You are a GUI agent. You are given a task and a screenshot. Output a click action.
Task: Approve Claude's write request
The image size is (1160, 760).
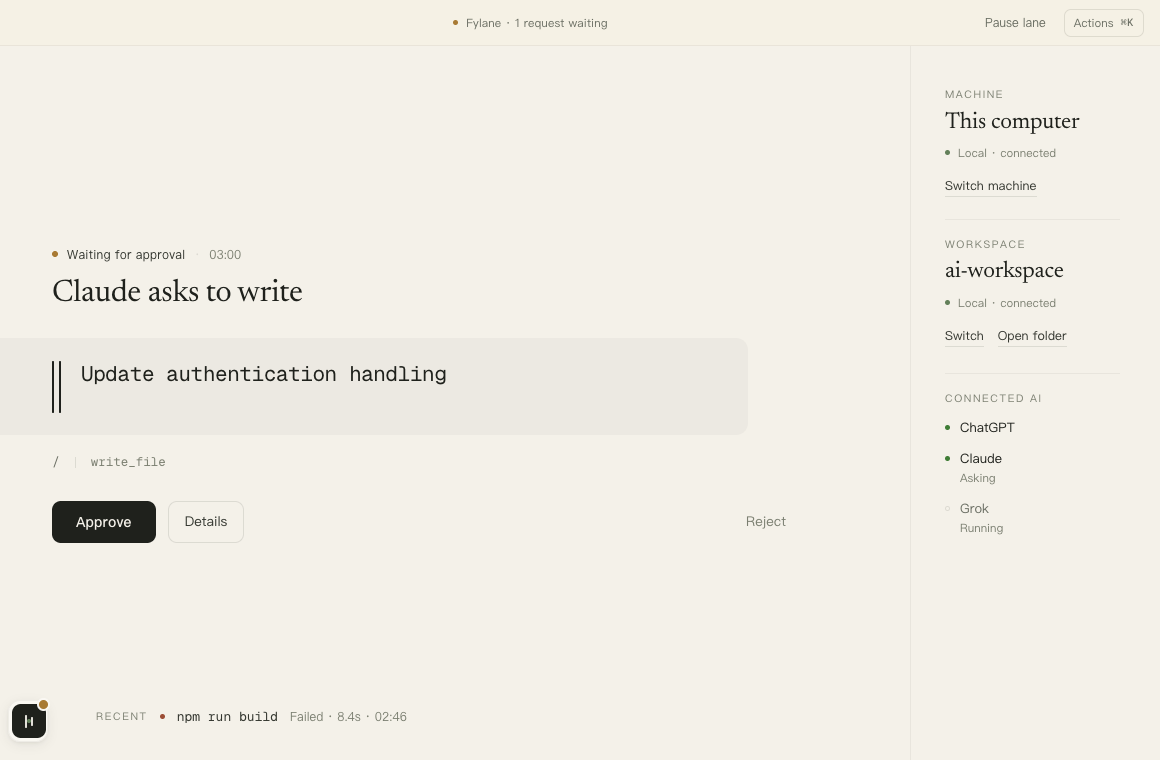(104, 522)
